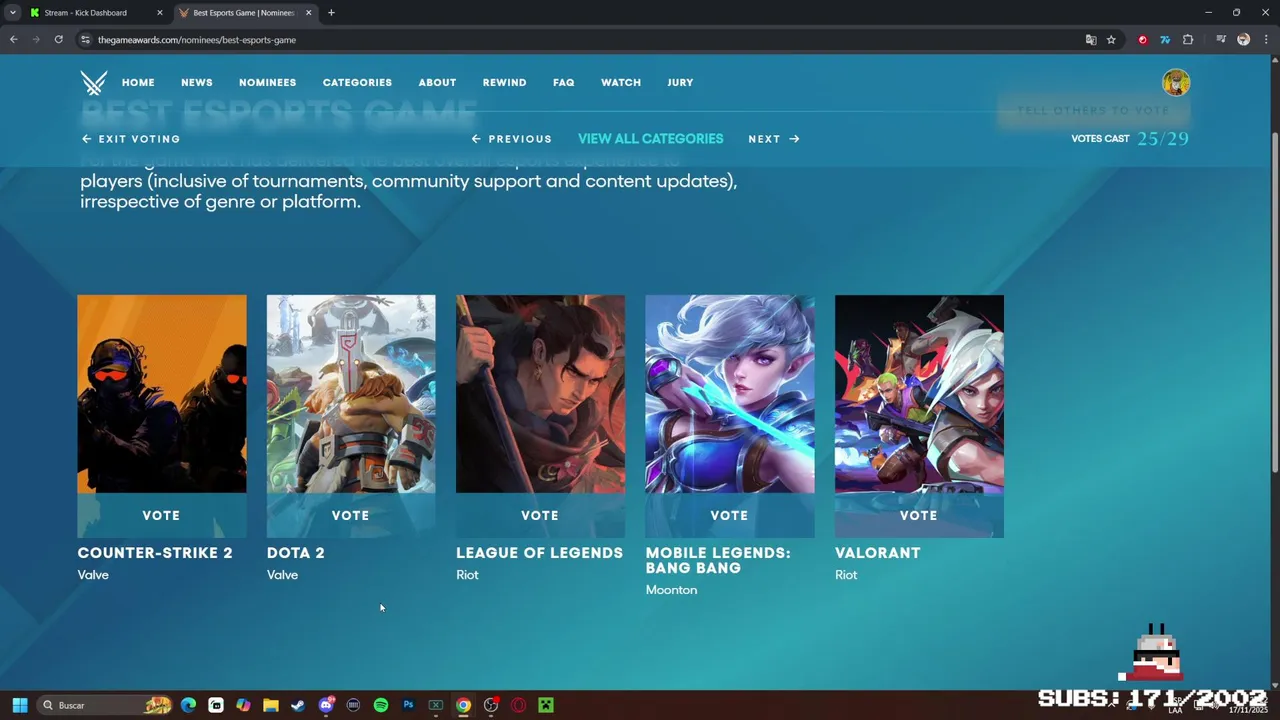Viewport: 1280px width, 720px height.
Task: Open Minecraft from the taskbar
Action: point(546,705)
